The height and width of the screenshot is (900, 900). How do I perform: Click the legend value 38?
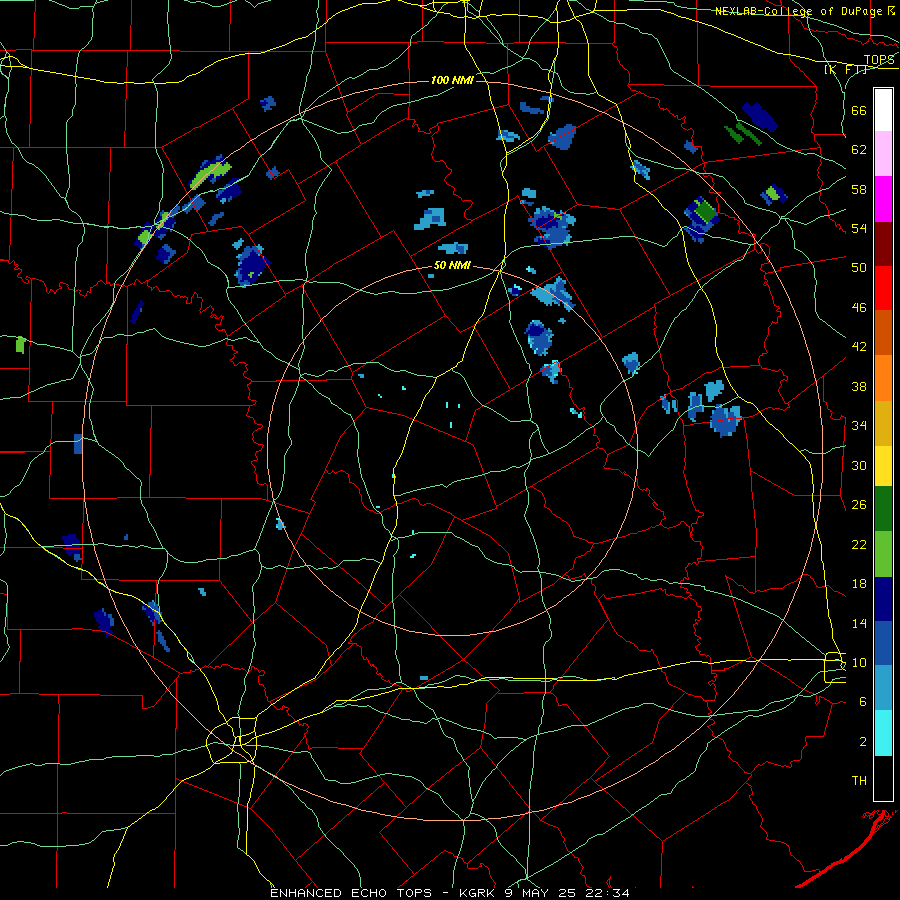[859, 386]
